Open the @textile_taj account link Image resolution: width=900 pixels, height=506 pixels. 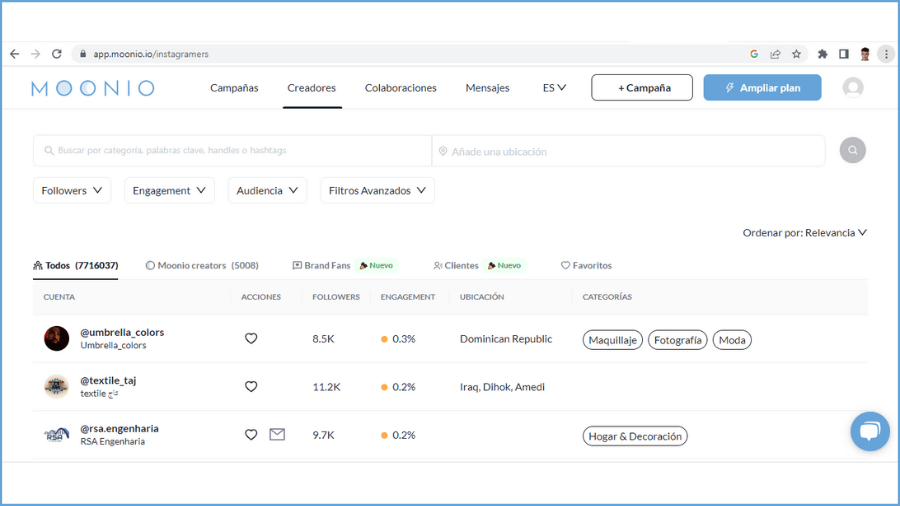pyautogui.click(x=108, y=380)
